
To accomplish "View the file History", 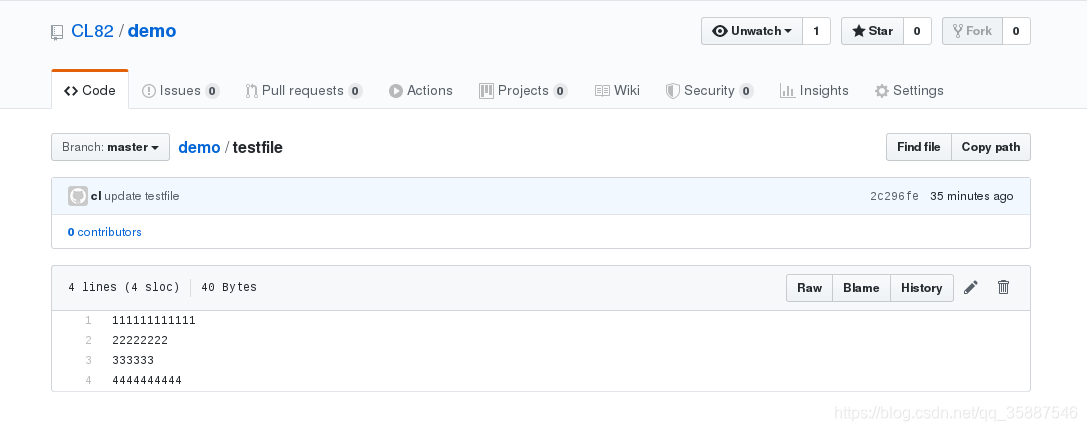I will [921, 288].
